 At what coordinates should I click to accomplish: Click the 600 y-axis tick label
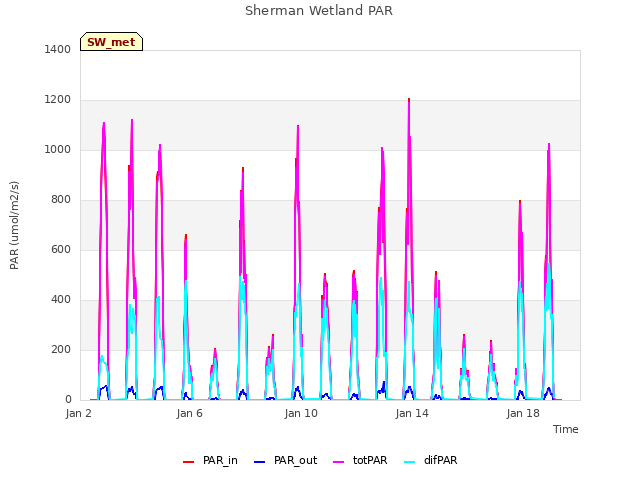tap(61, 249)
